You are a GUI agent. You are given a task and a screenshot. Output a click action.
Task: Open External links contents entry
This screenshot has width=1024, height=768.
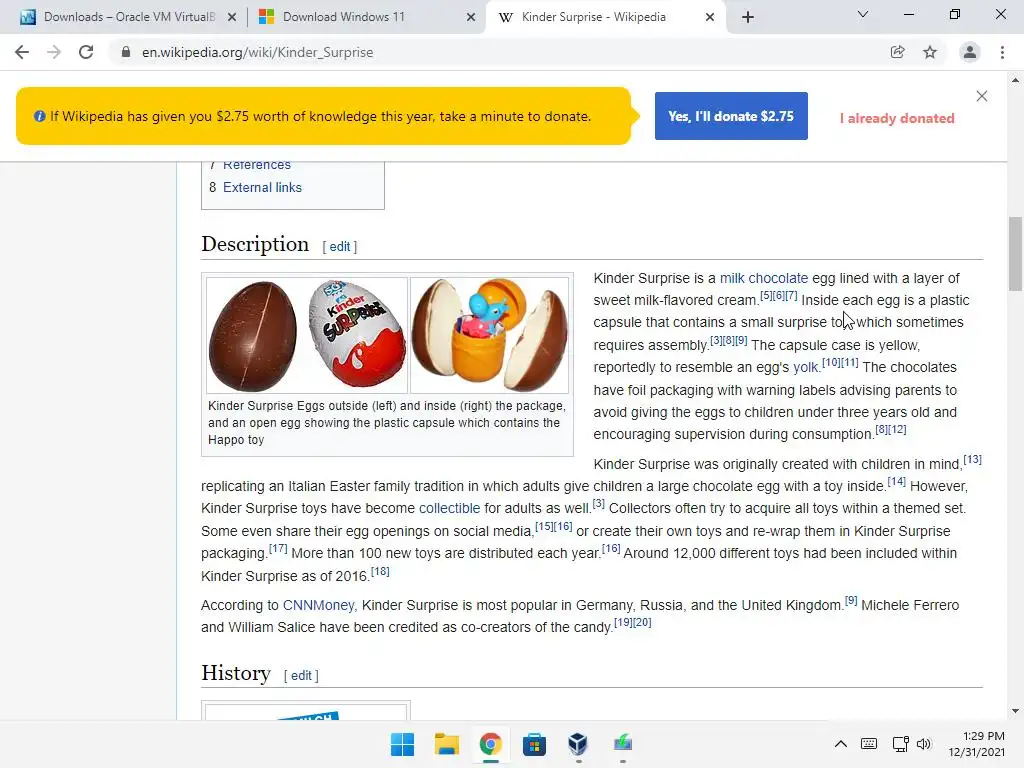pos(262,187)
